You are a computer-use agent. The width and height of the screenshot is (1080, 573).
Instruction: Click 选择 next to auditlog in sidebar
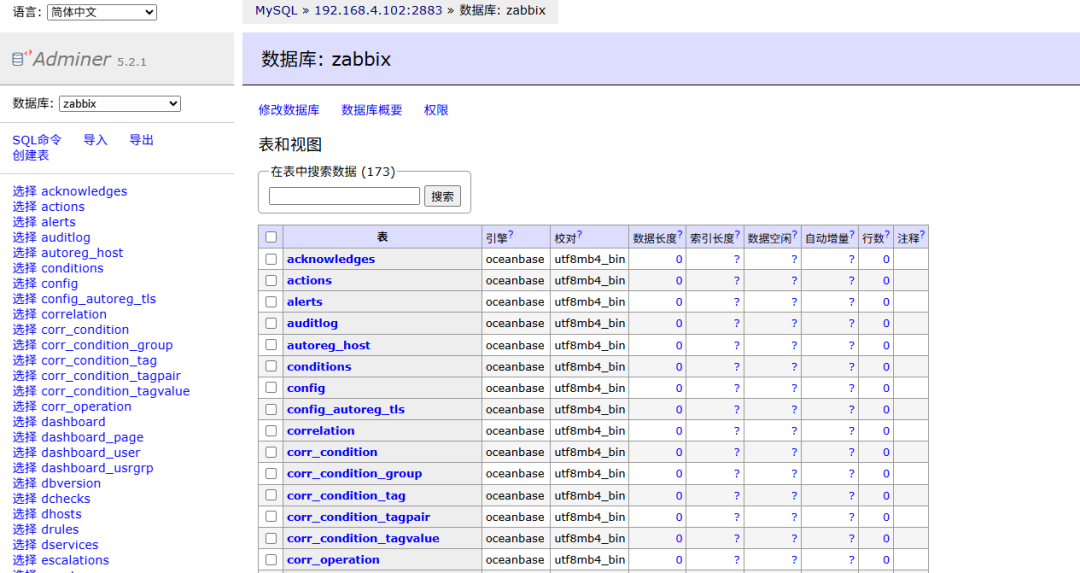tap(25, 238)
